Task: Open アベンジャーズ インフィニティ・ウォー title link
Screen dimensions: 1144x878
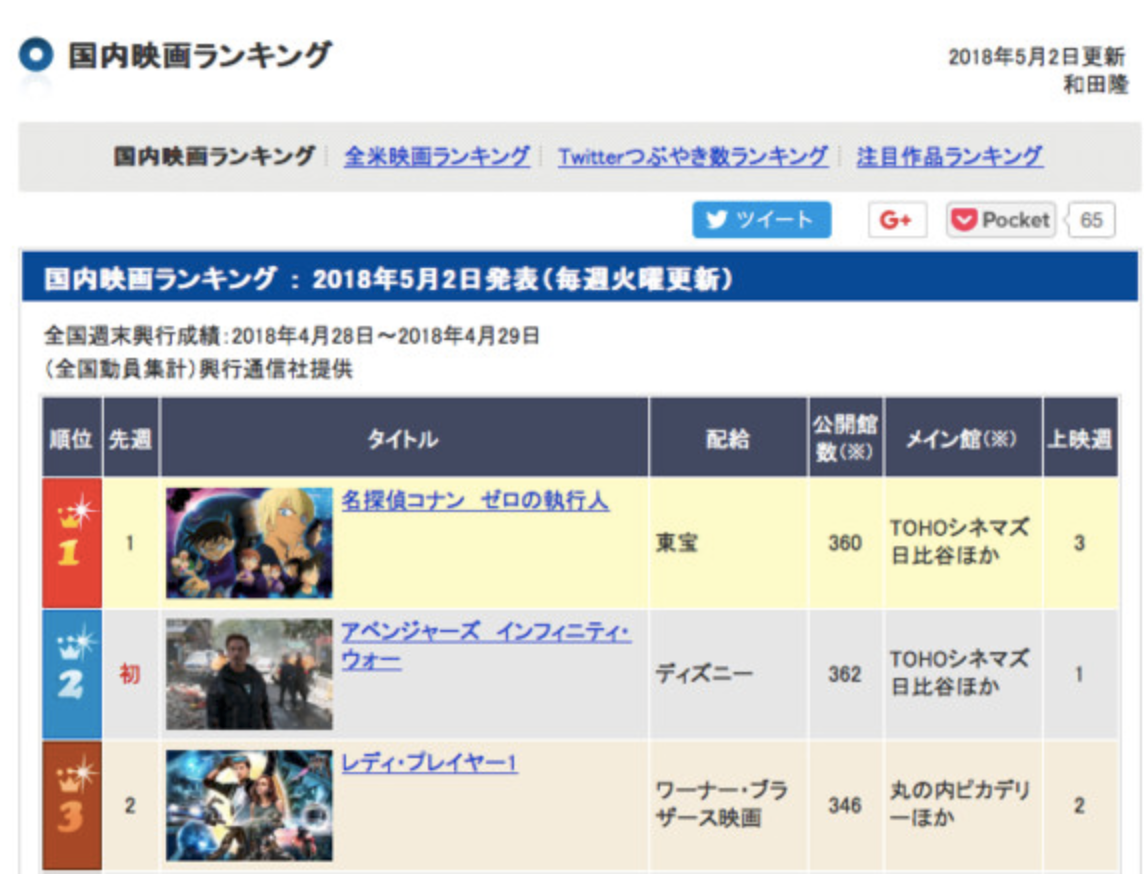Action: 486,632
